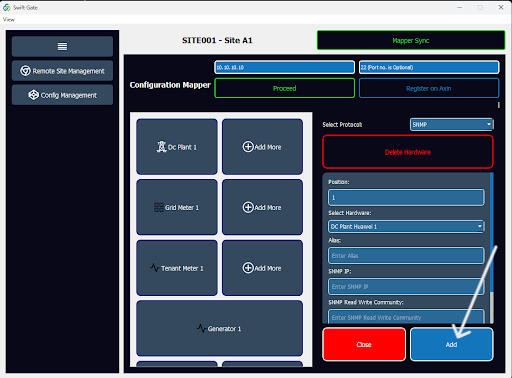Open Config Management
The width and height of the screenshot is (512, 378).
(x=62, y=95)
